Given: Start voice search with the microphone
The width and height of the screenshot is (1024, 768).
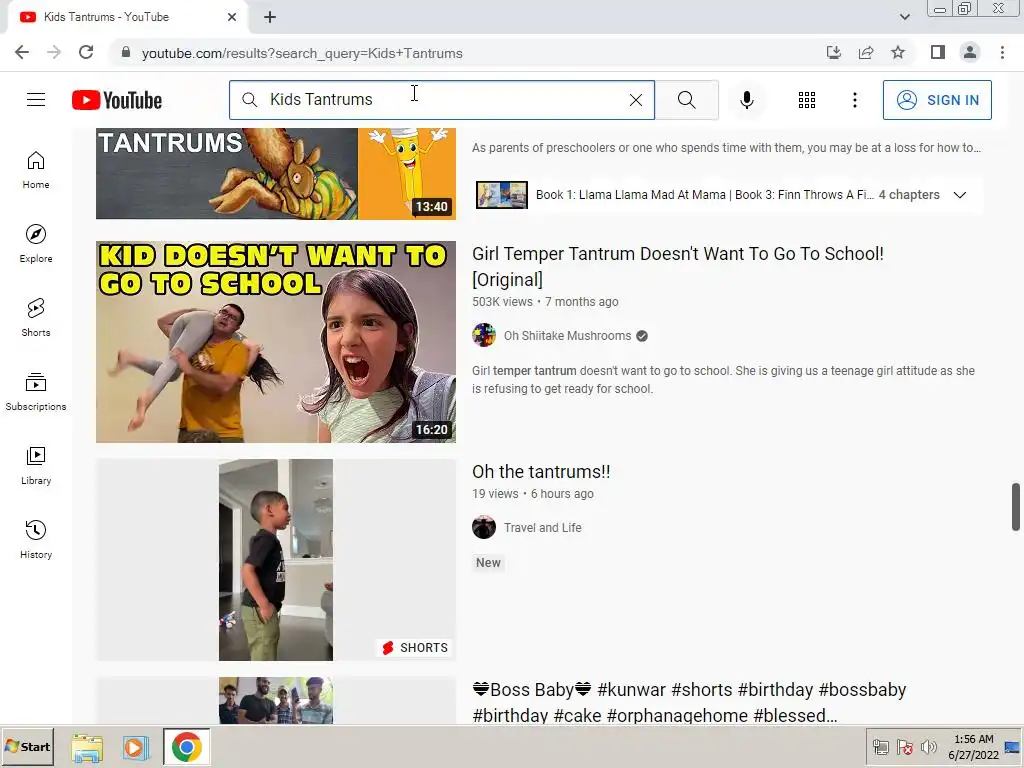Looking at the screenshot, I should tap(747, 100).
